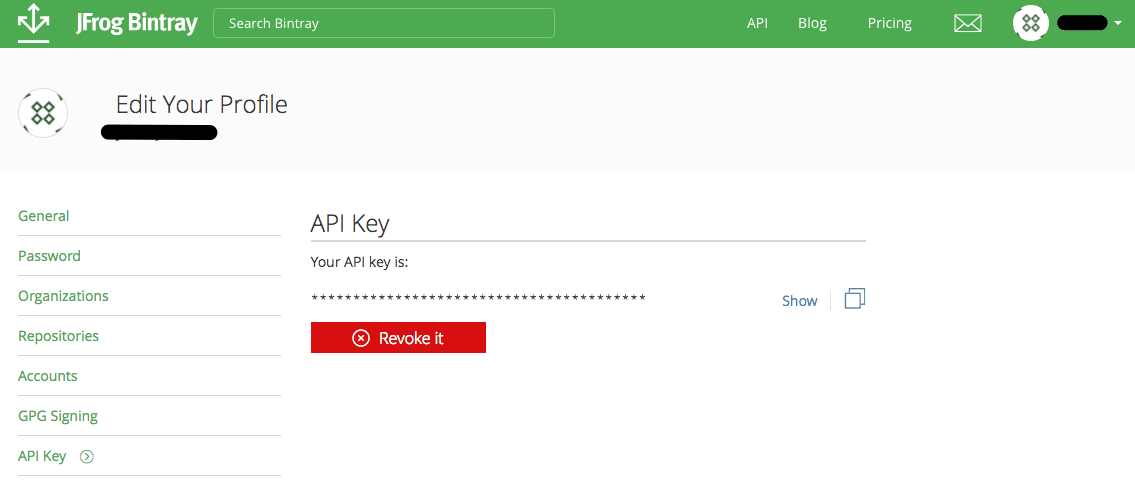
Task: Show the hidden API key
Action: click(x=799, y=301)
